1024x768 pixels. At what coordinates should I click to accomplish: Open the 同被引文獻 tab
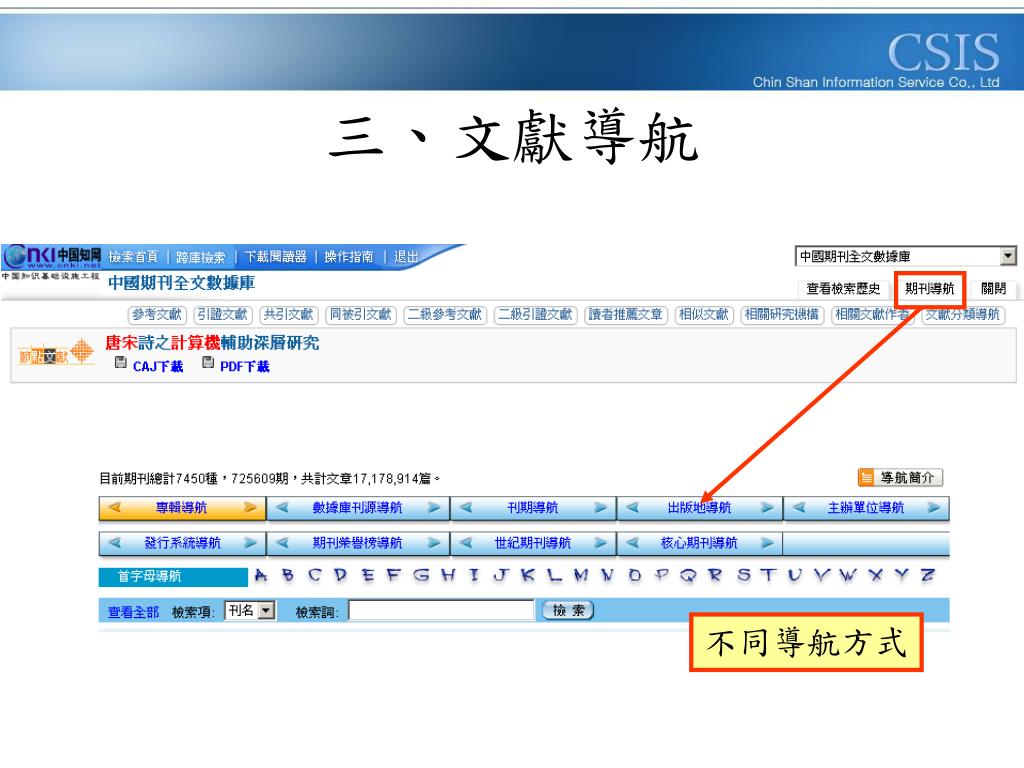coord(360,315)
